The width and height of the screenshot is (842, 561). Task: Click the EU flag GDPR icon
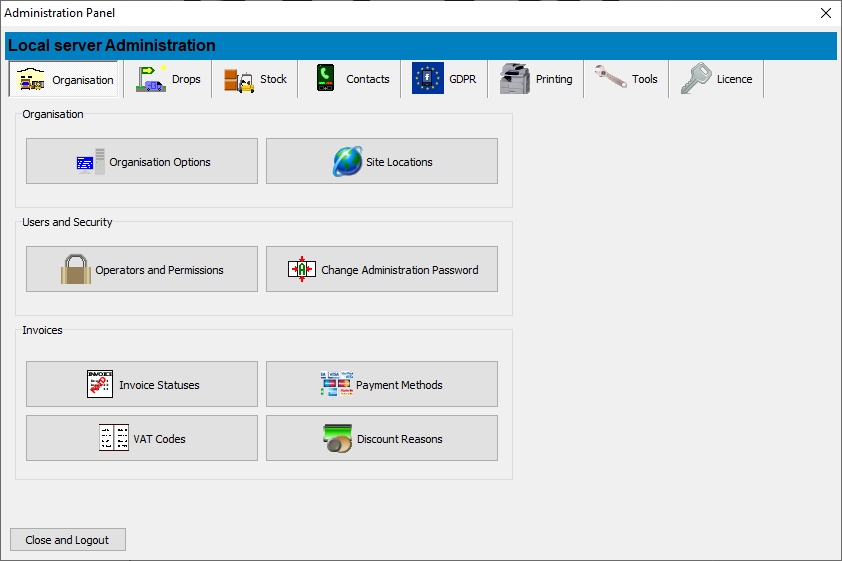click(427, 78)
